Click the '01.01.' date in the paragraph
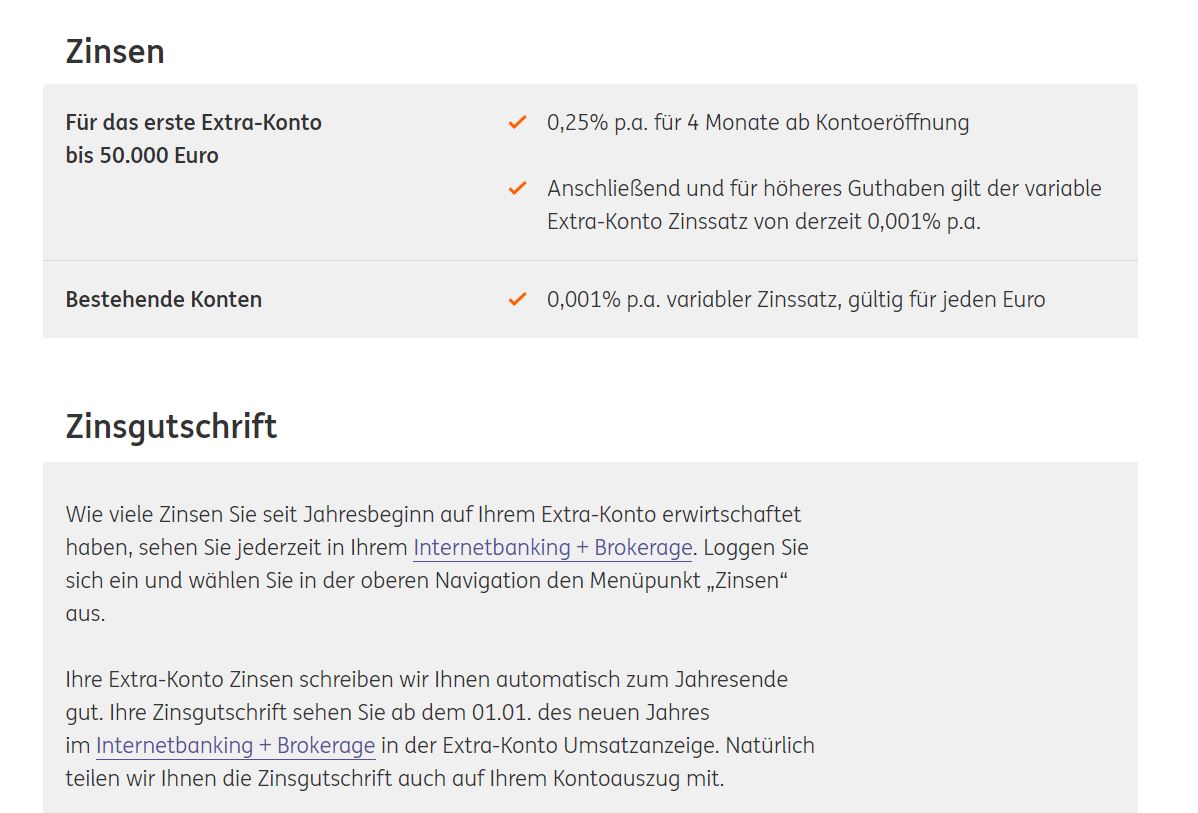 [501, 713]
